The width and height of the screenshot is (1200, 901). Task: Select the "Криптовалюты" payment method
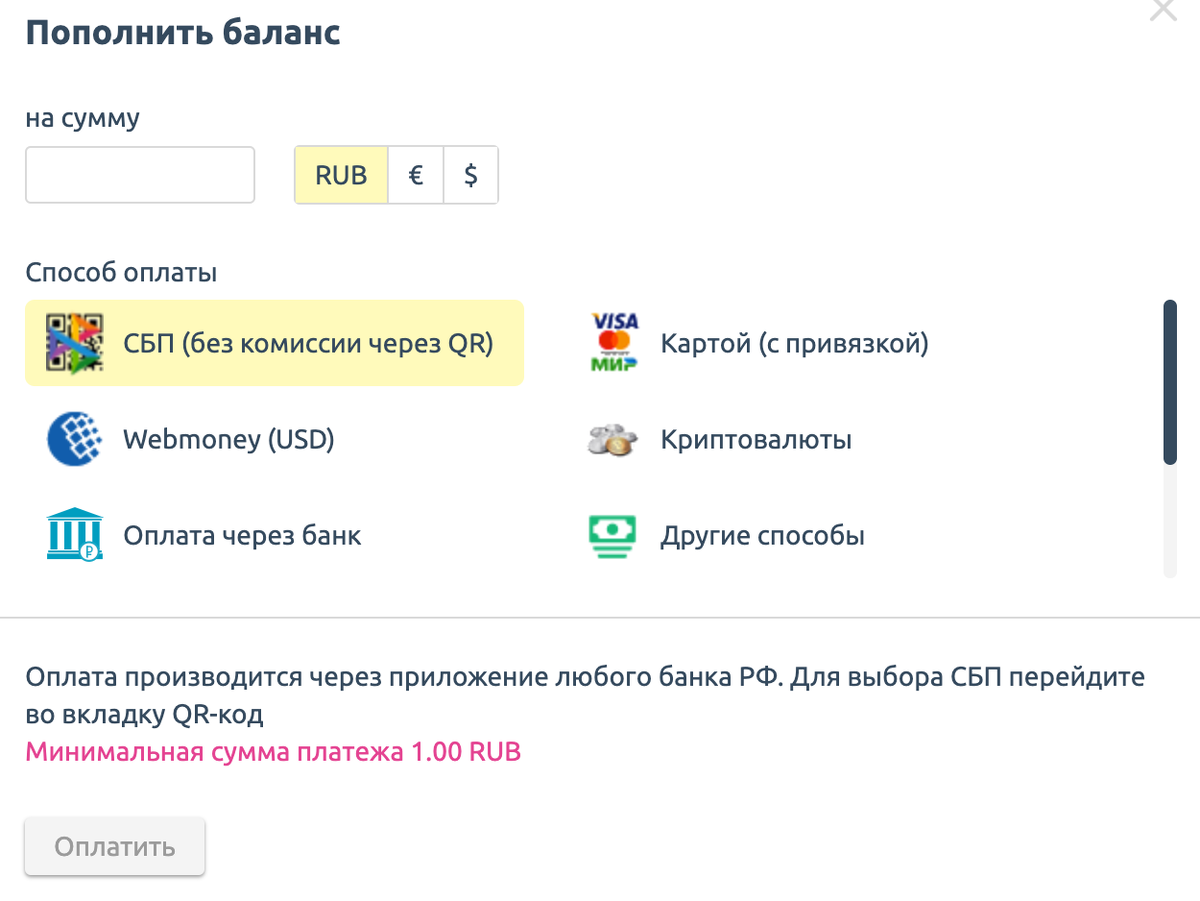[755, 438]
